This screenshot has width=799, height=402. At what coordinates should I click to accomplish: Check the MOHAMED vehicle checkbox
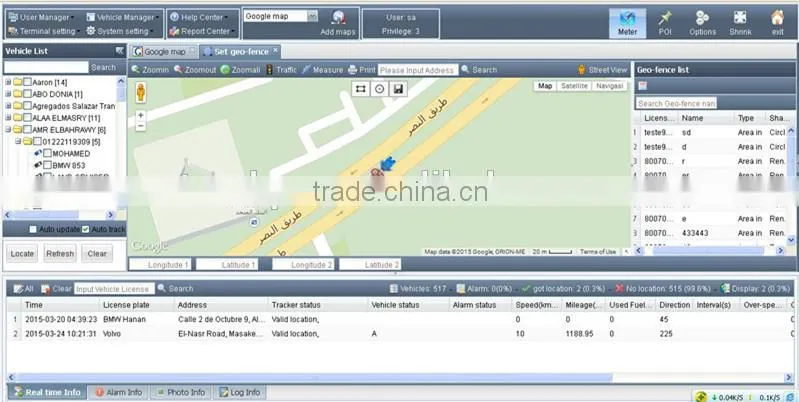[x=47, y=153]
